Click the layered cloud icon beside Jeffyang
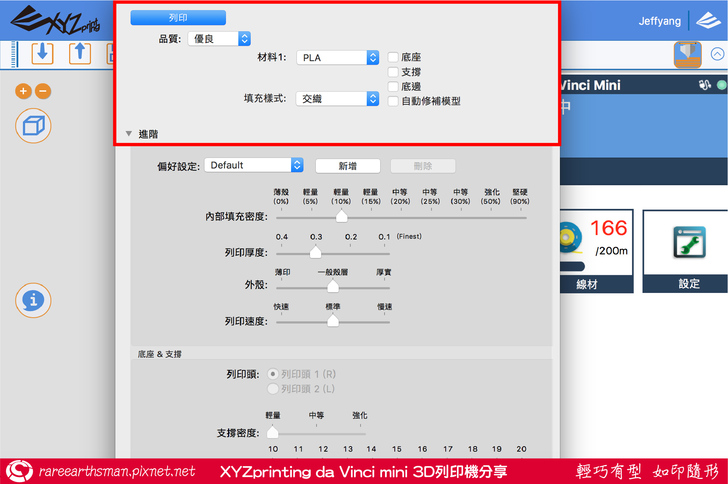Screen dimensions: 728x484 click(x=708, y=20)
